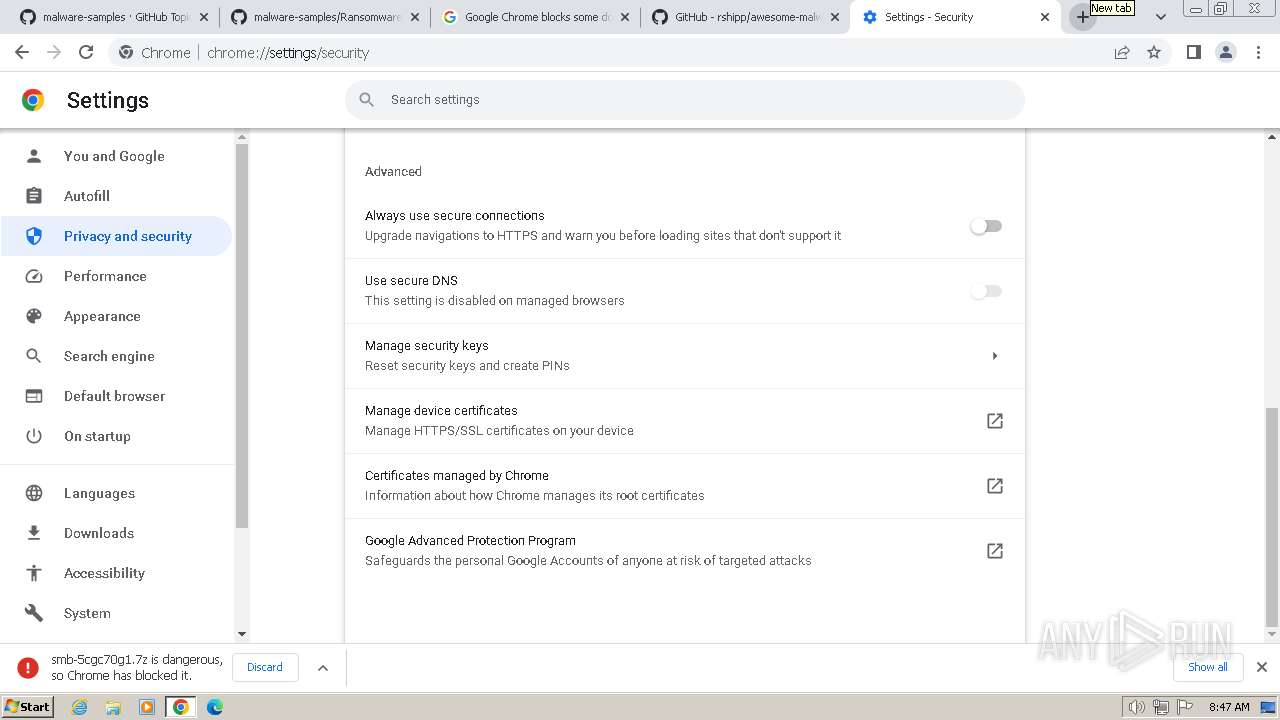Open side panel icon in toolbar

click(x=1194, y=53)
